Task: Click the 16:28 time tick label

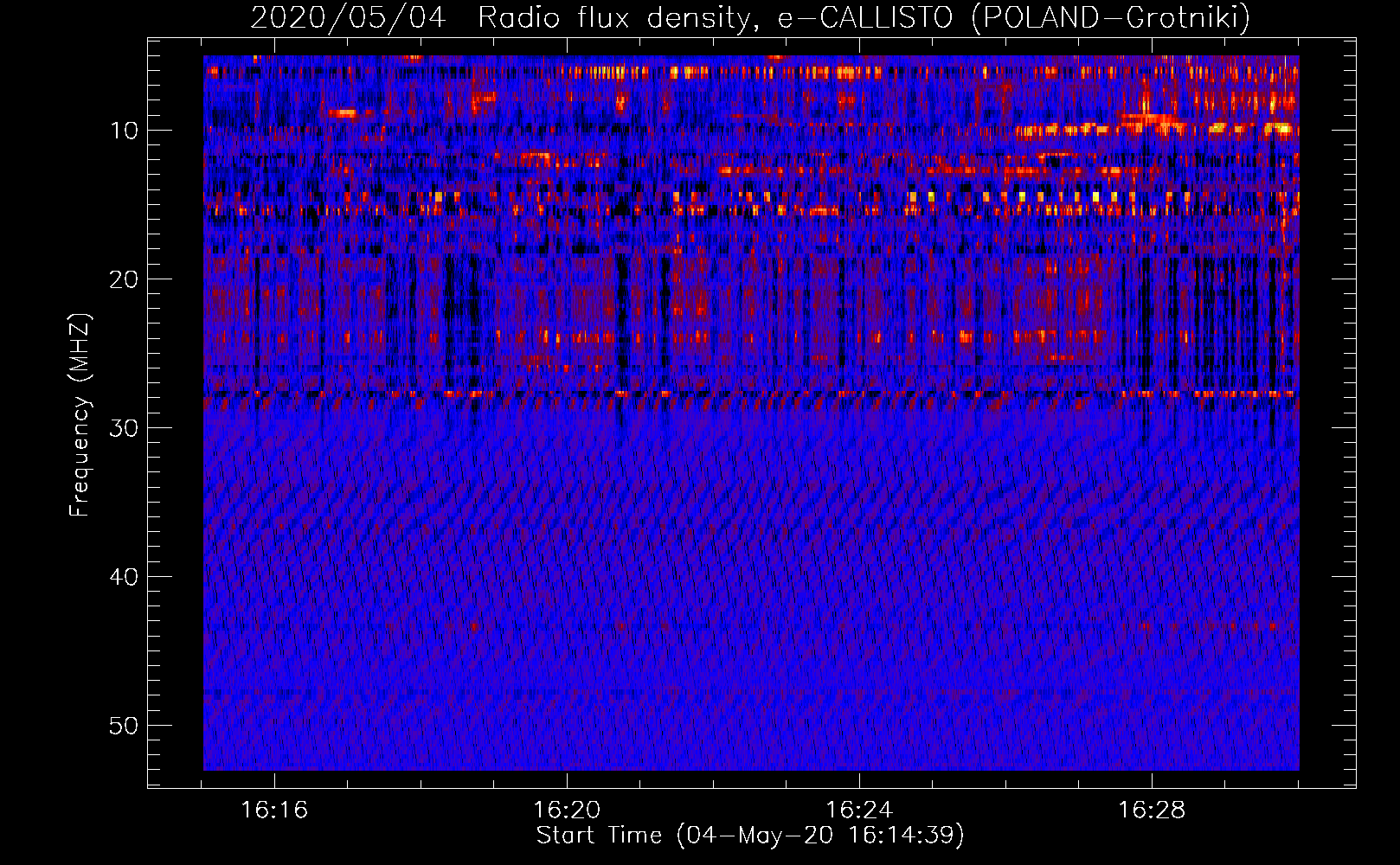Action: [x=1152, y=811]
